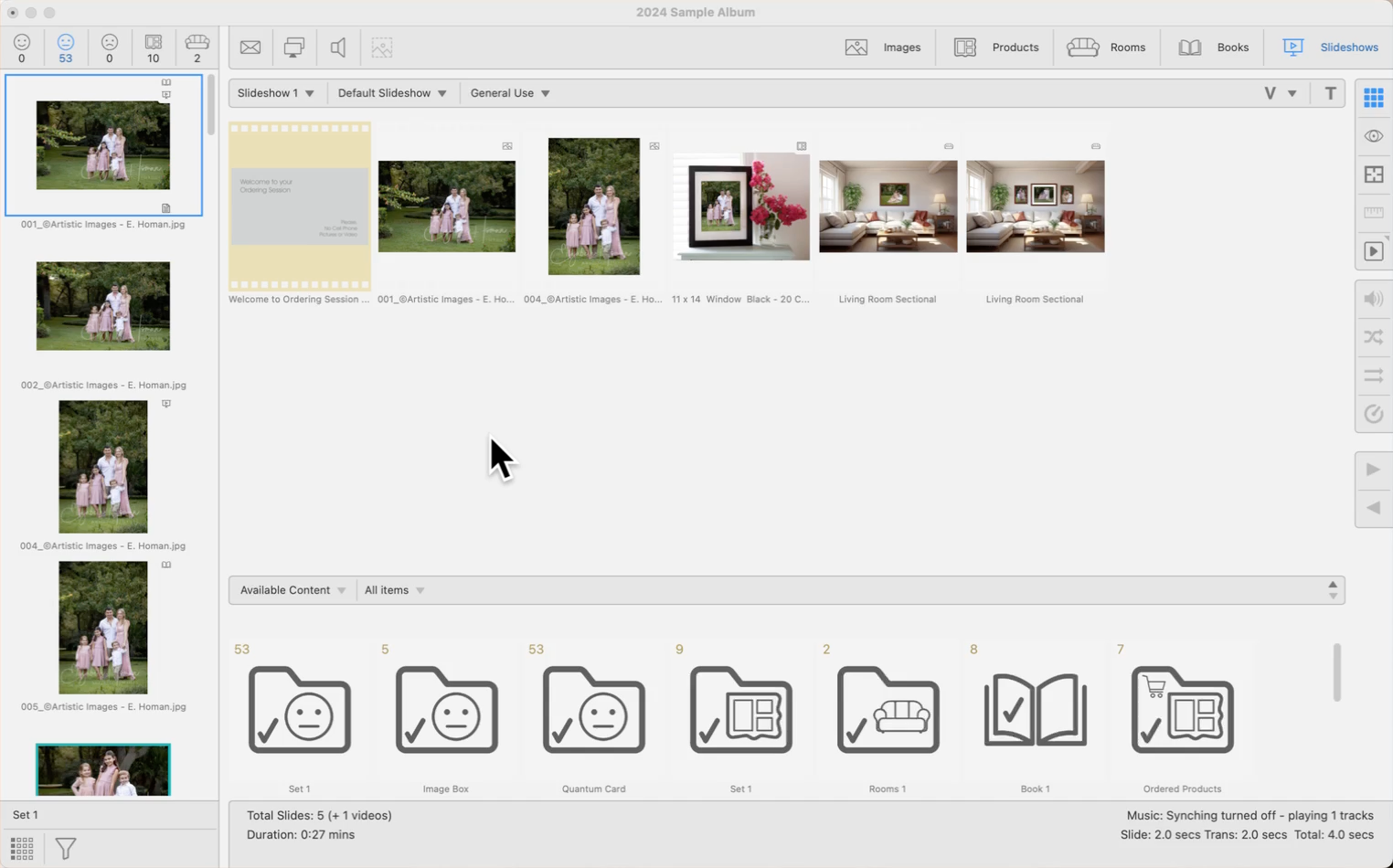Open the Available Content dropdown
The image size is (1393, 868).
[x=292, y=590]
